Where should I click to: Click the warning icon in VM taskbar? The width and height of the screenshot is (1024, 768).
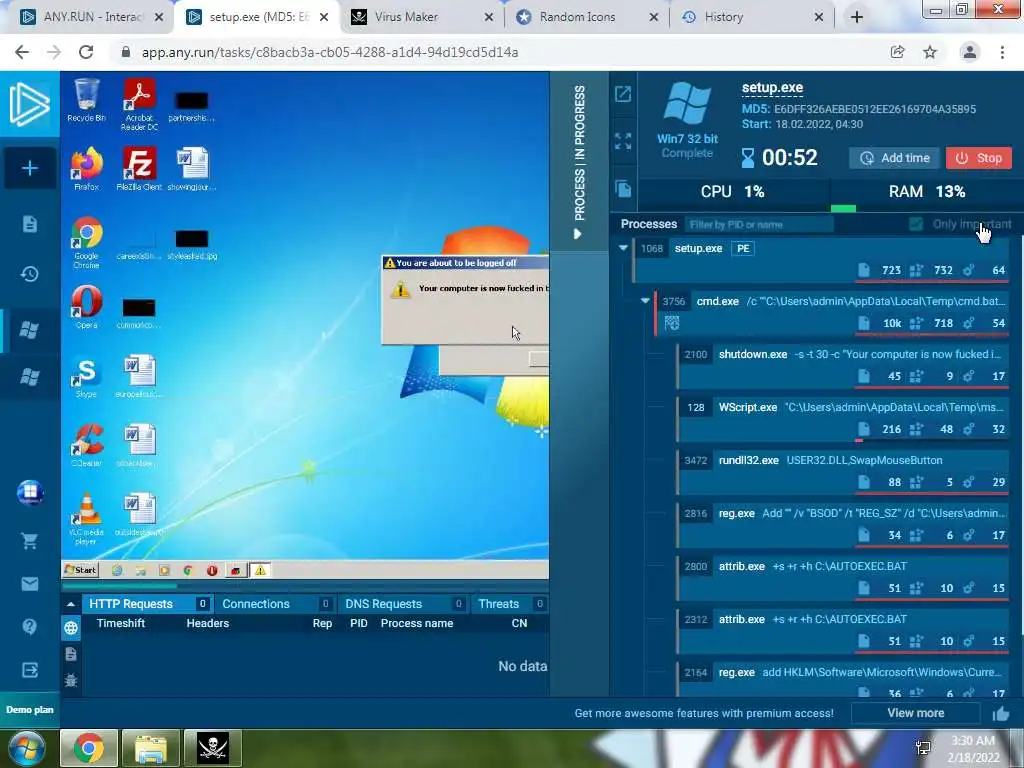pyautogui.click(x=260, y=570)
